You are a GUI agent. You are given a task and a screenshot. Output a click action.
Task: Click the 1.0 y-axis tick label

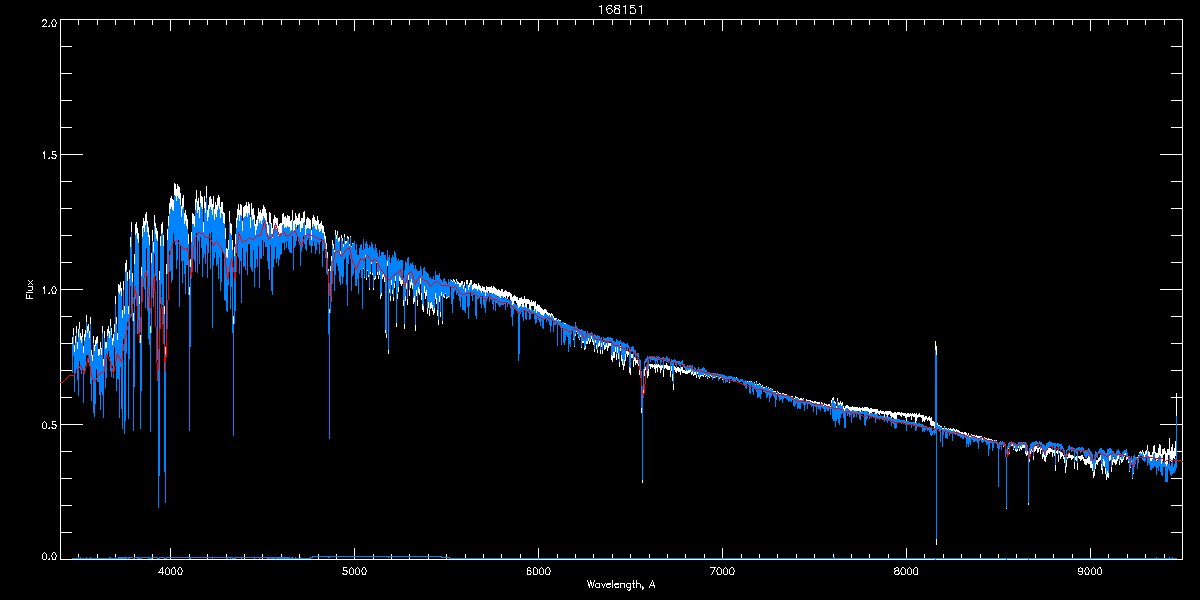coord(48,290)
